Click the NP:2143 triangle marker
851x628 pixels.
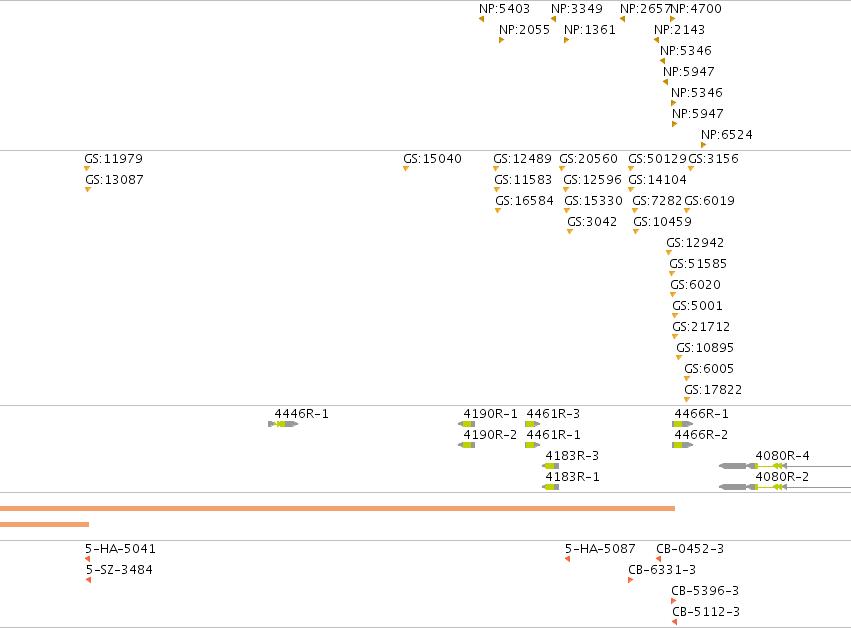[657, 40]
